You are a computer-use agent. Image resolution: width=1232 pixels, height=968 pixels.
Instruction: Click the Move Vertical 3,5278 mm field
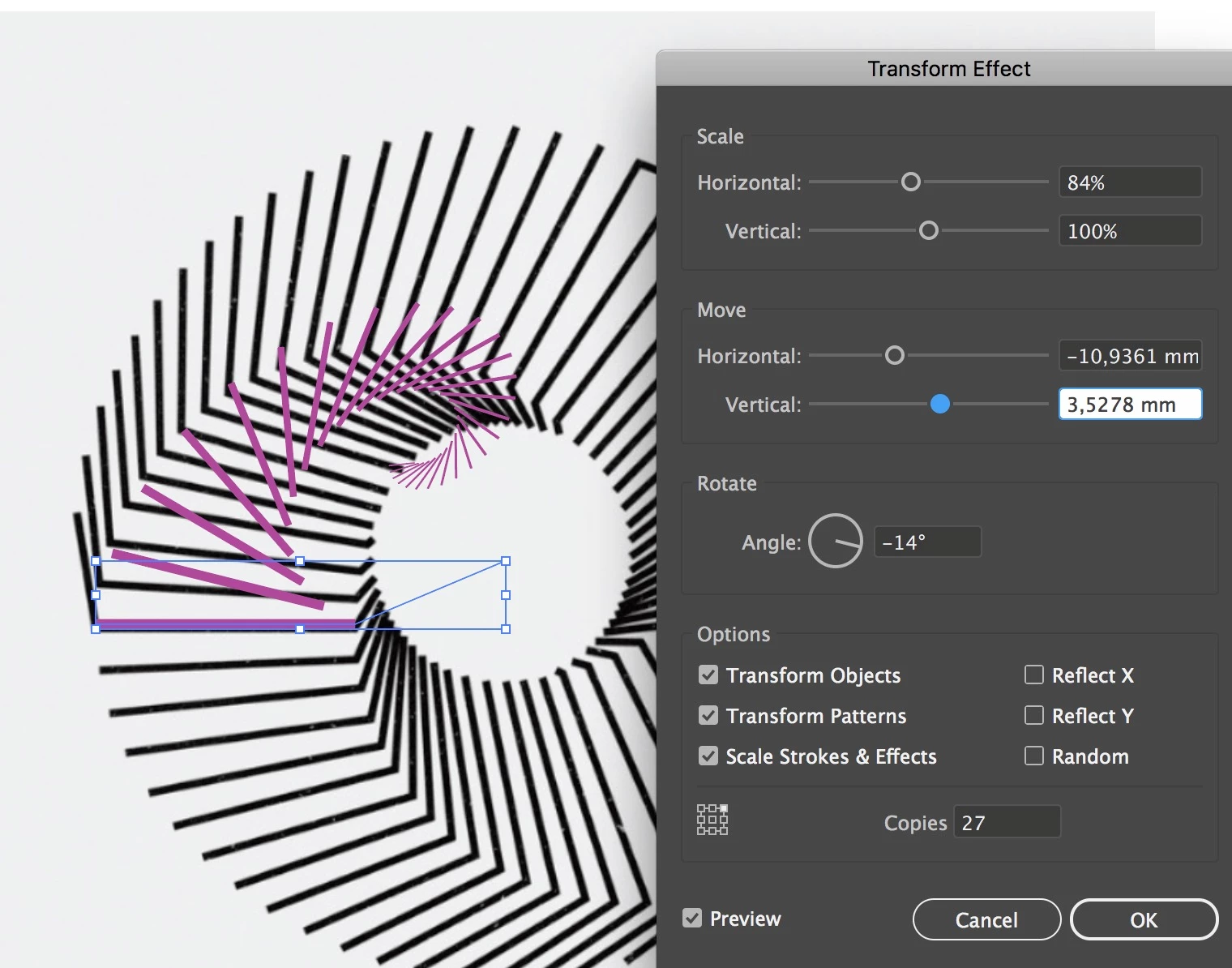tap(1130, 405)
